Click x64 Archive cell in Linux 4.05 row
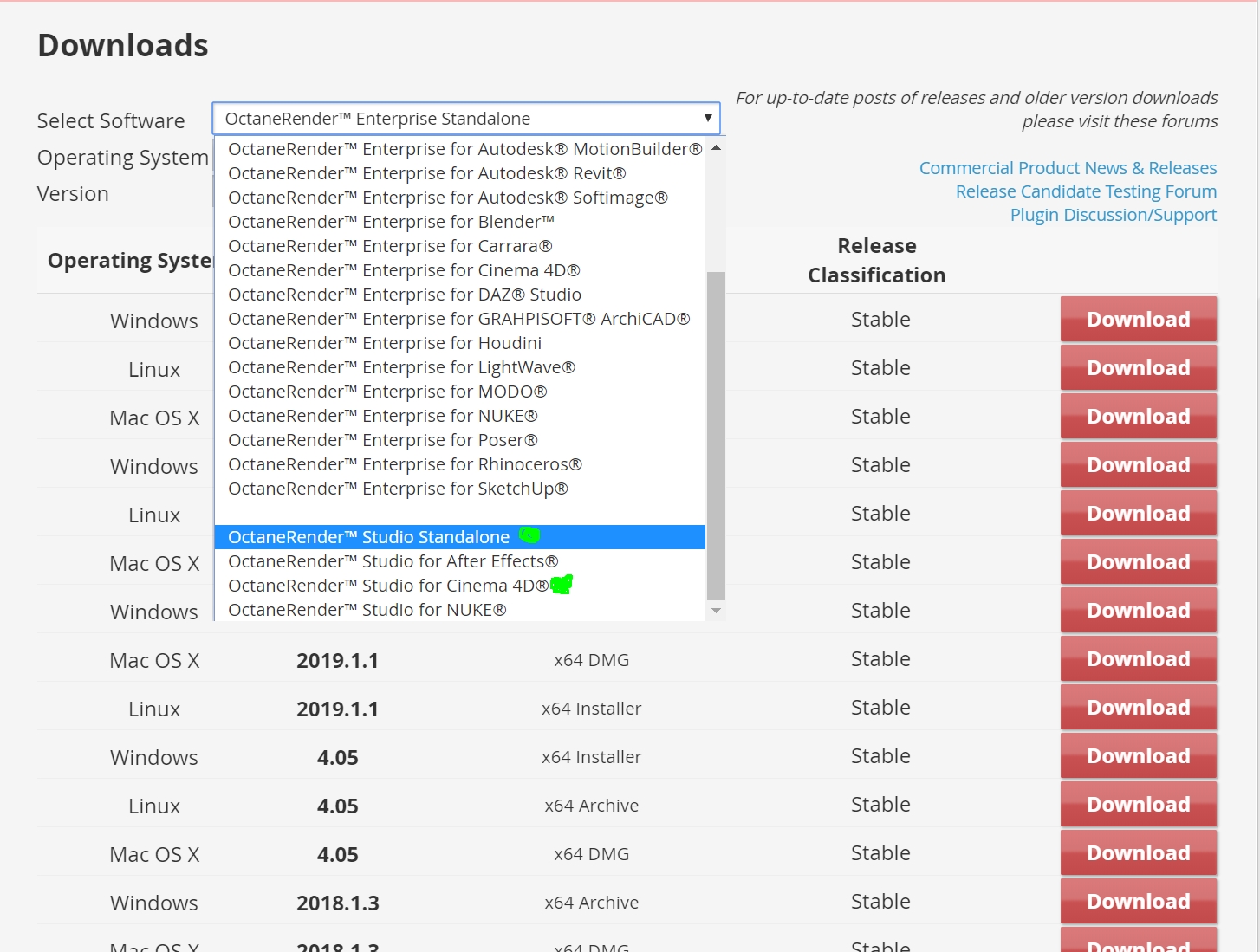This screenshot has width=1260, height=952. click(592, 806)
